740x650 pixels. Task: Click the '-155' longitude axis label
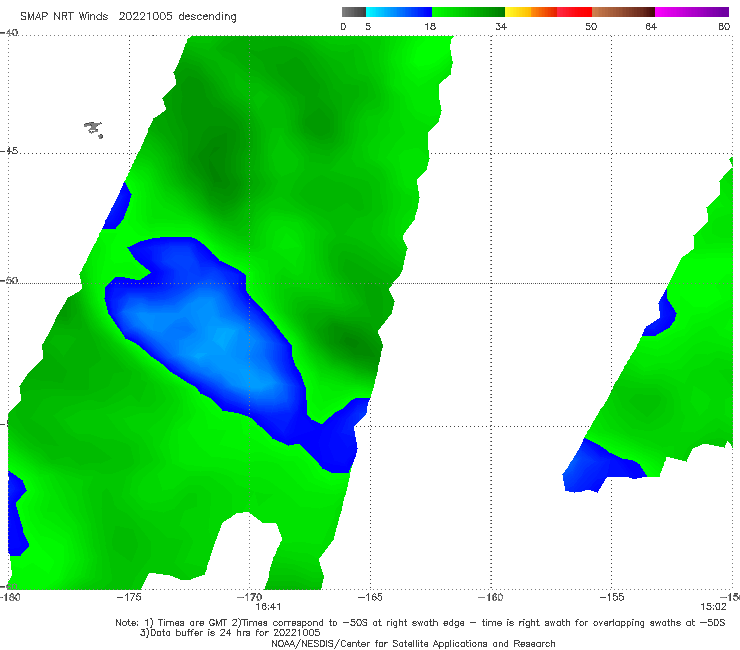click(612, 597)
